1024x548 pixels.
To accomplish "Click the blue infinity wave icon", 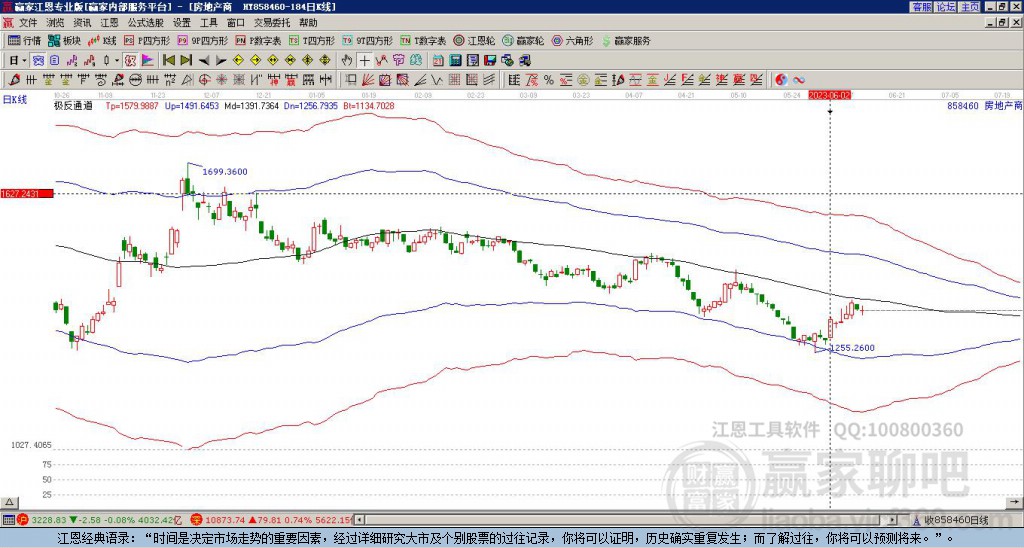I will pos(799,80).
